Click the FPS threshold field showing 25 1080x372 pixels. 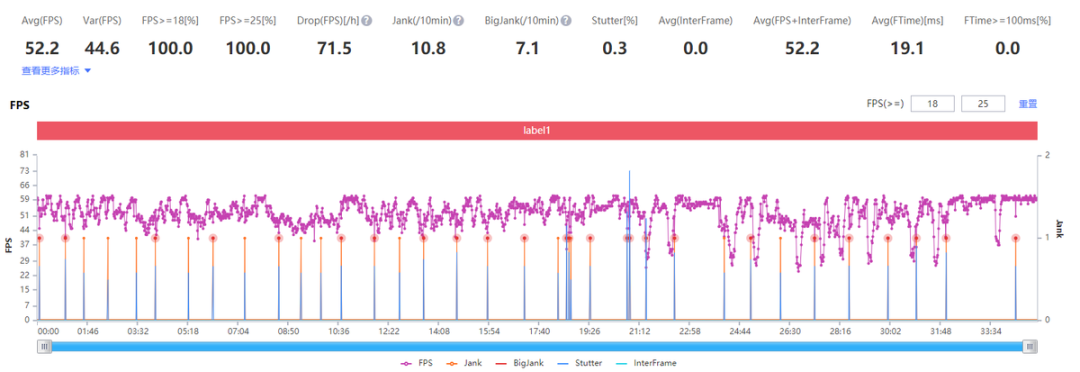tap(983, 104)
